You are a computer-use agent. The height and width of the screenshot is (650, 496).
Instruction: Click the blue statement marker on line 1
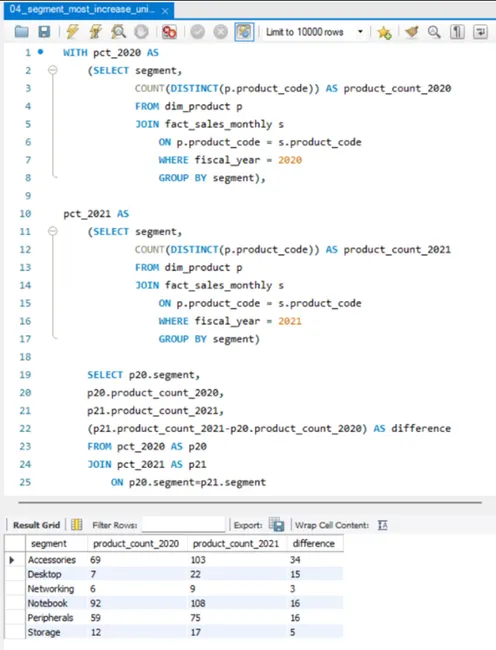[40, 52]
